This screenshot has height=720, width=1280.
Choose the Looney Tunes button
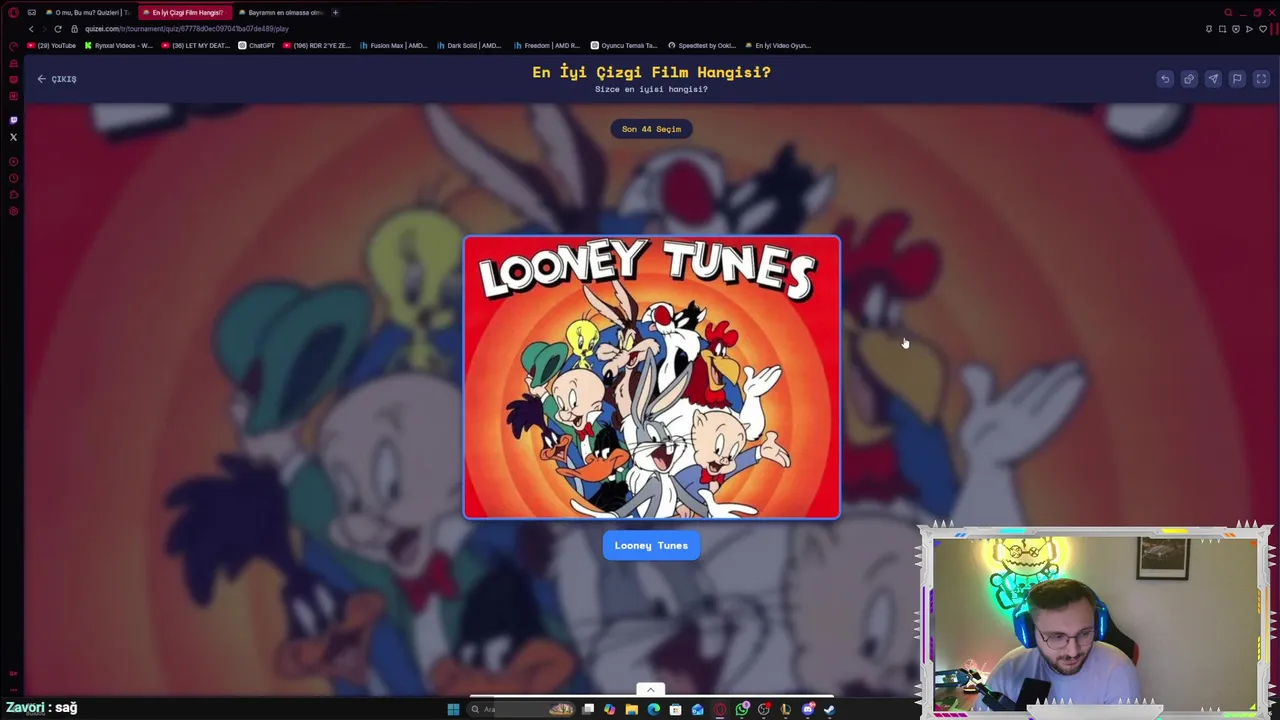[651, 545]
